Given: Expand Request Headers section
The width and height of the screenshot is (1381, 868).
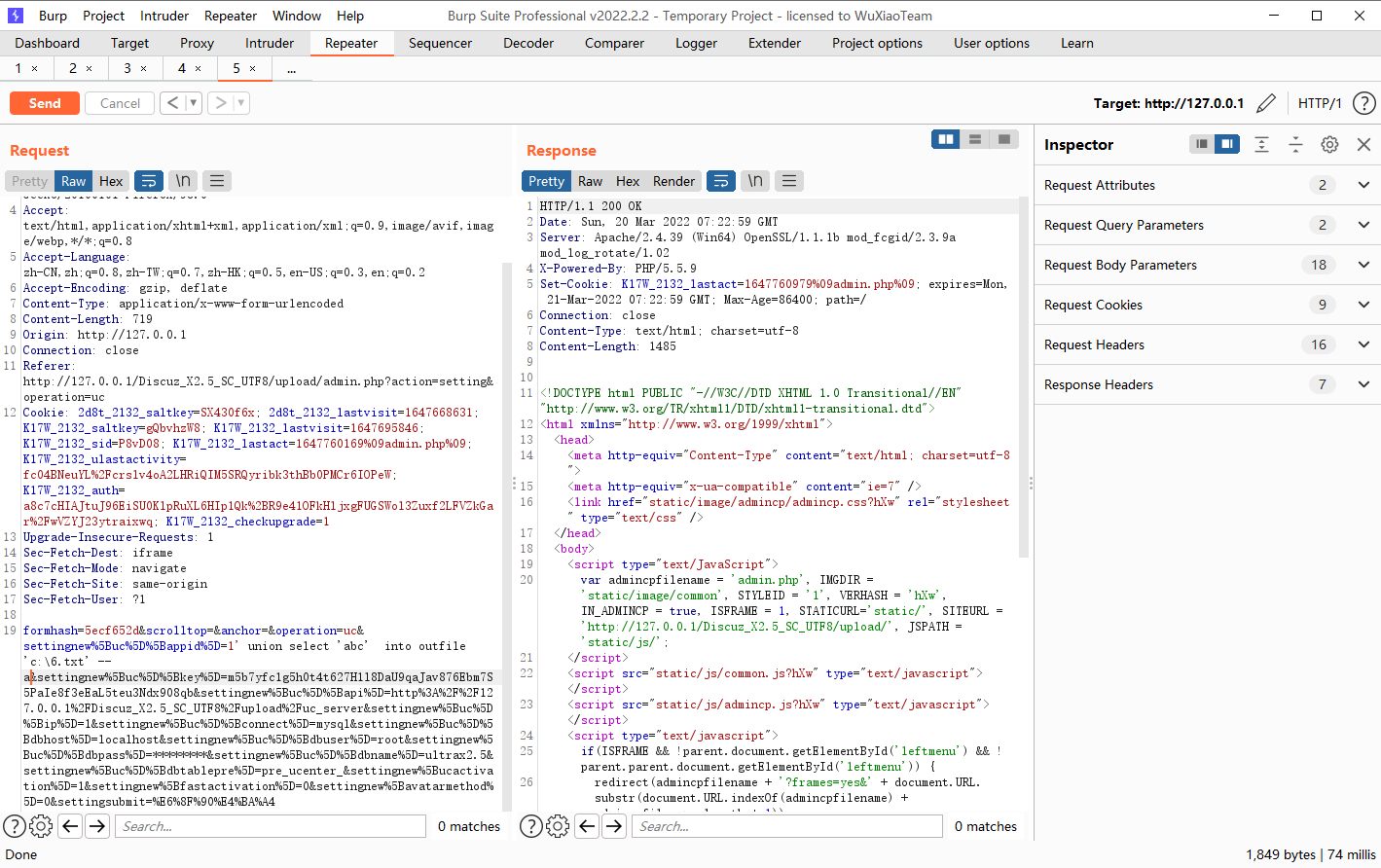Looking at the screenshot, I should [1363, 344].
